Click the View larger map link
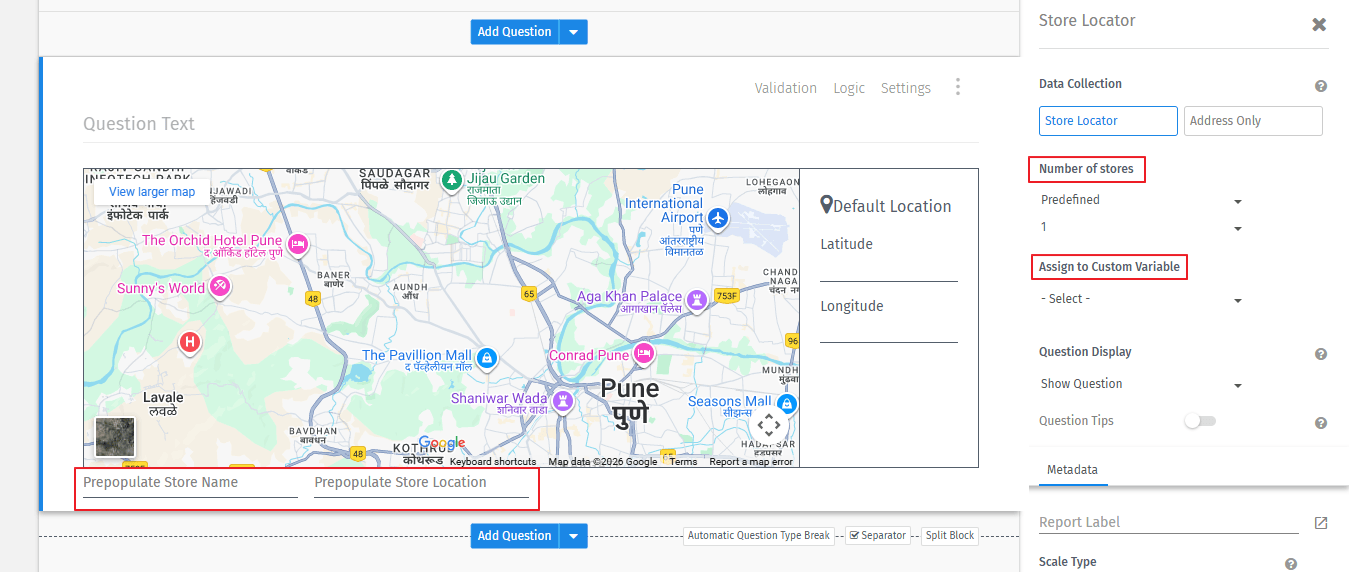This screenshot has width=1349, height=572. point(152,192)
